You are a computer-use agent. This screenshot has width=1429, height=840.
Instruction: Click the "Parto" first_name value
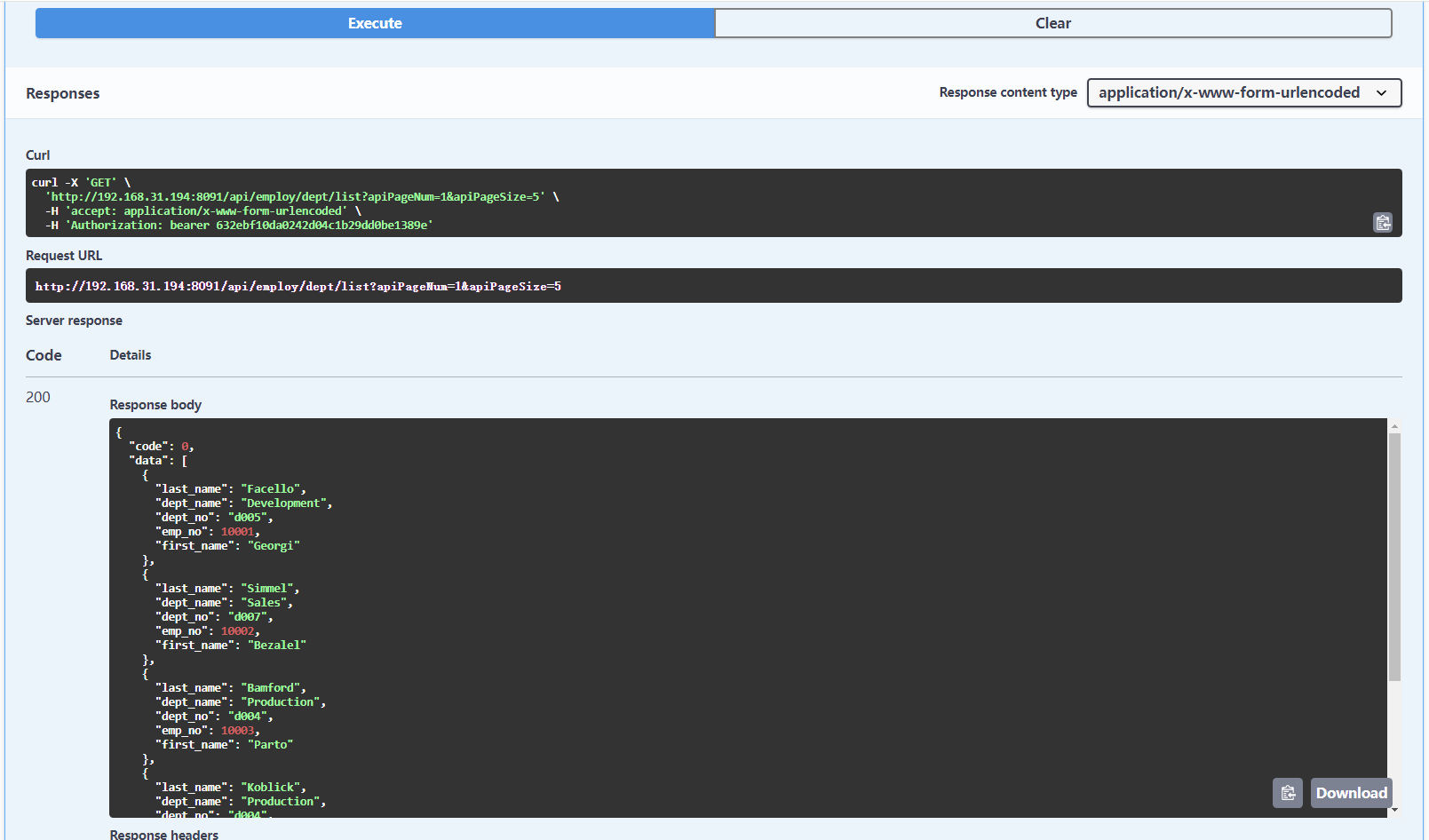270,744
